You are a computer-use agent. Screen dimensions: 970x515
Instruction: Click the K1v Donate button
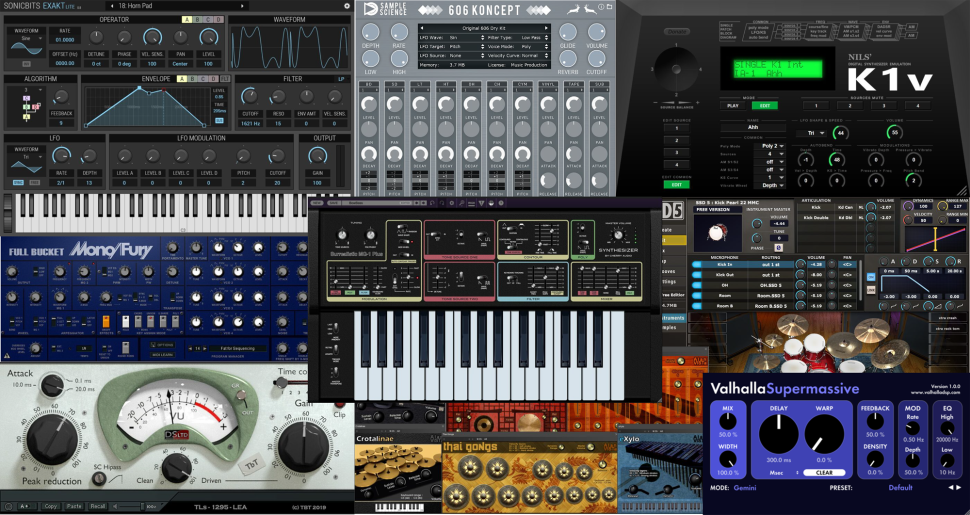click(x=677, y=31)
